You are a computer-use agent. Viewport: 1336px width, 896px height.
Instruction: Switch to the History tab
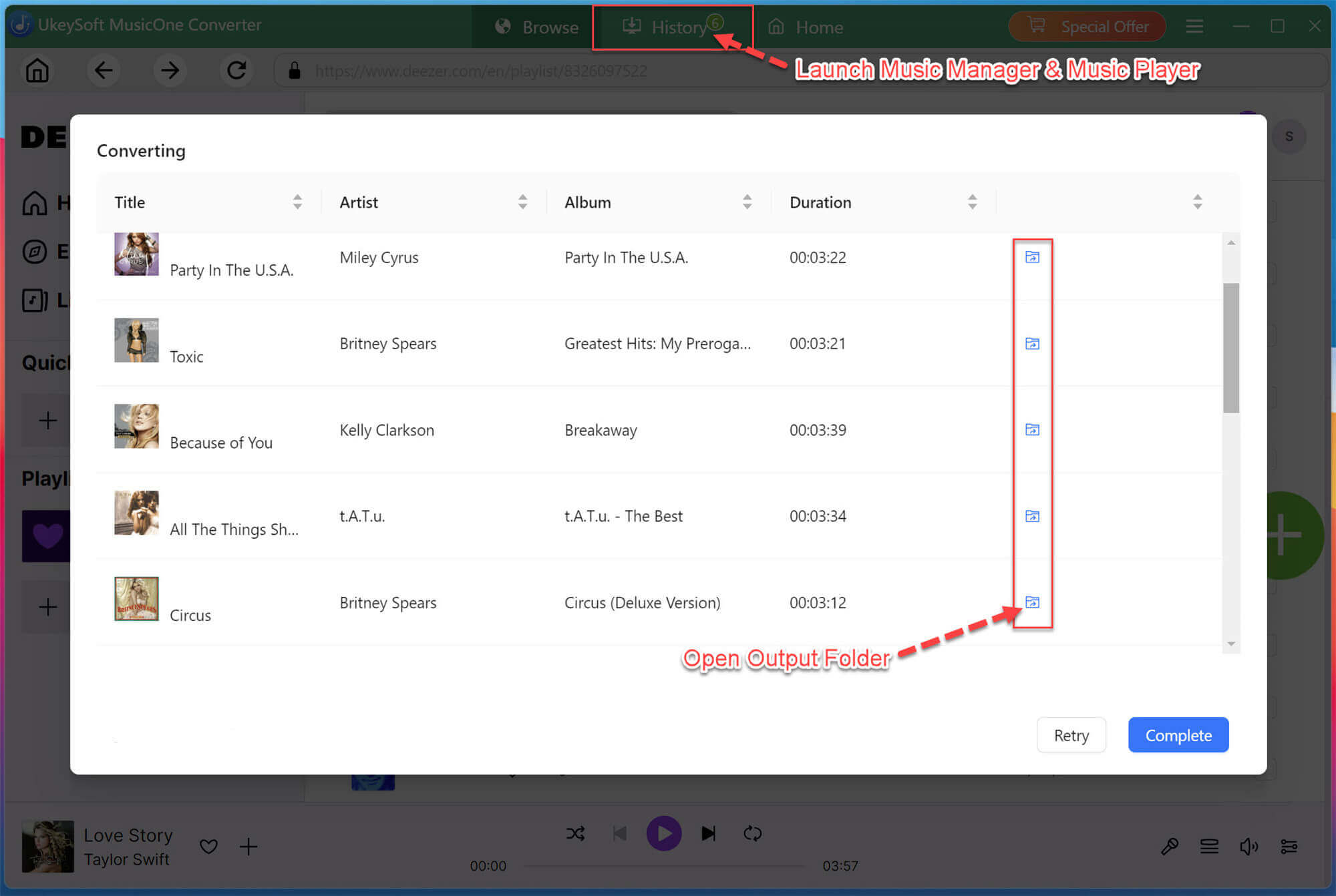click(673, 27)
